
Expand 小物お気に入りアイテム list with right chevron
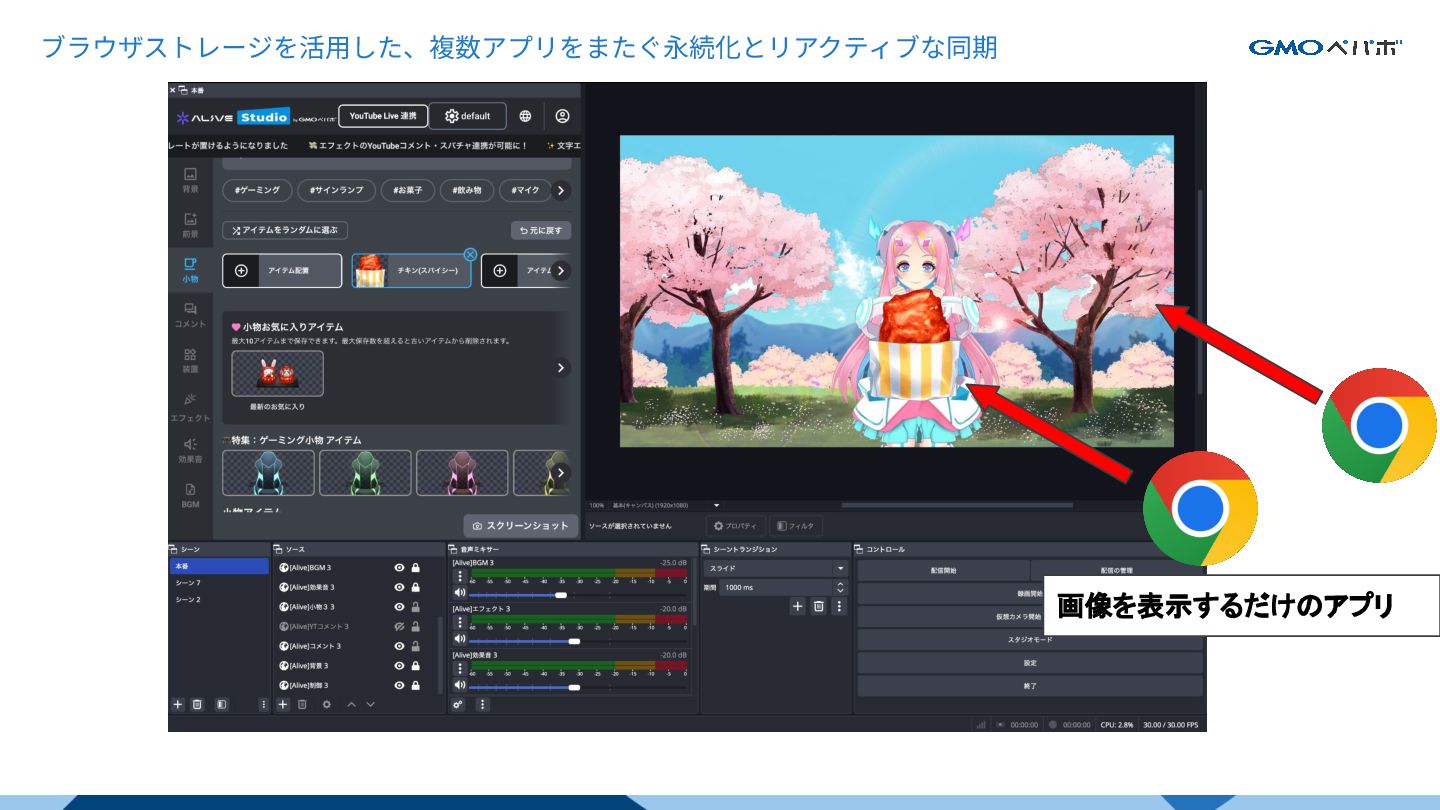coord(561,368)
